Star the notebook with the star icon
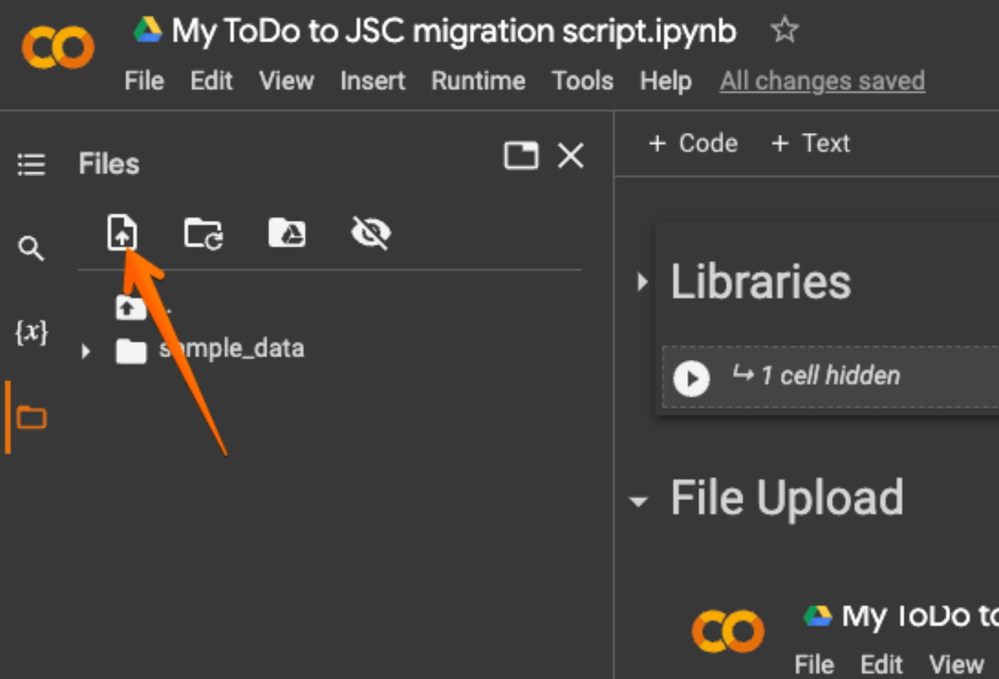 point(784,29)
